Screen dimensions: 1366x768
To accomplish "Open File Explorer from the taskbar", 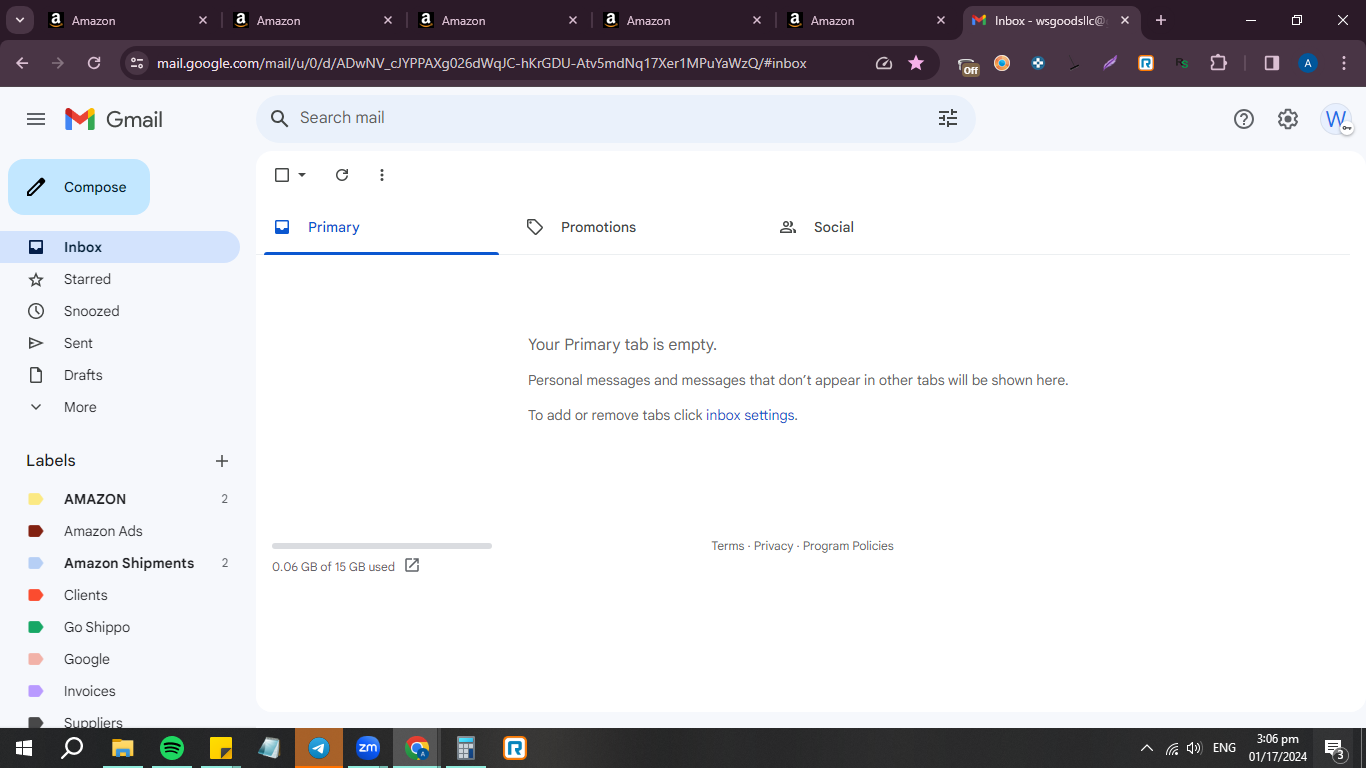I will [x=122, y=748].
